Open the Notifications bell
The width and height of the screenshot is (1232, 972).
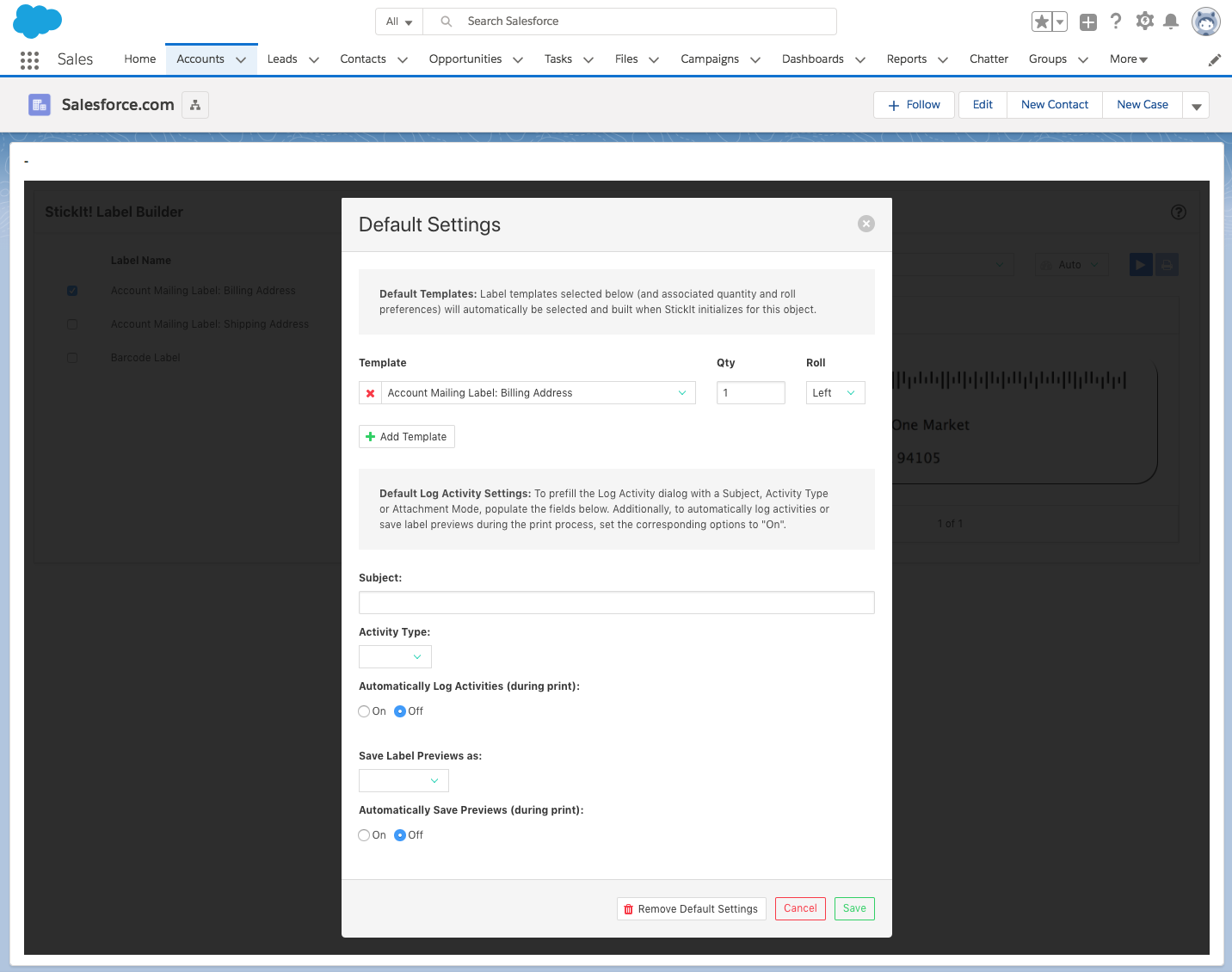(1171, 22)
